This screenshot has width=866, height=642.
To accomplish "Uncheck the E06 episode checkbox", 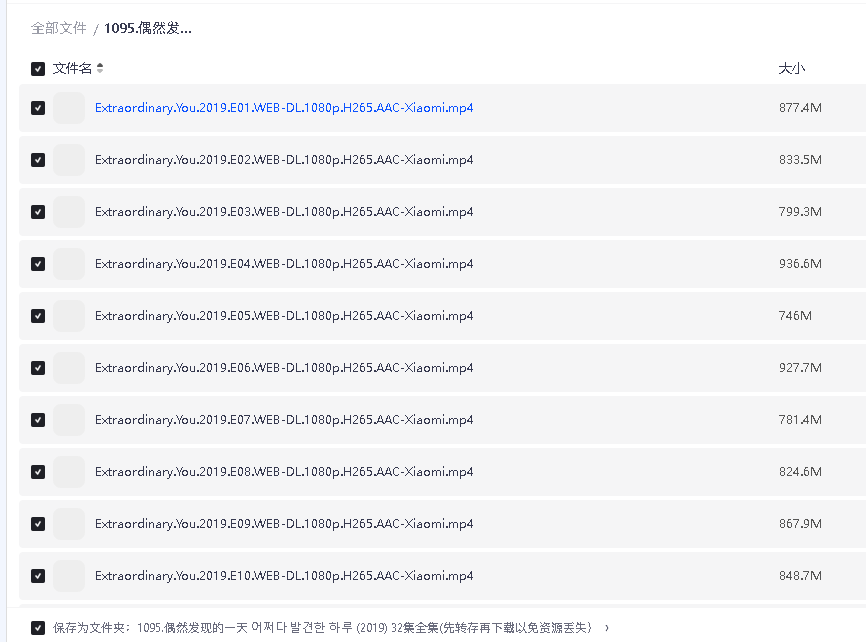I will pyautogui.click(x=38, y=368).
